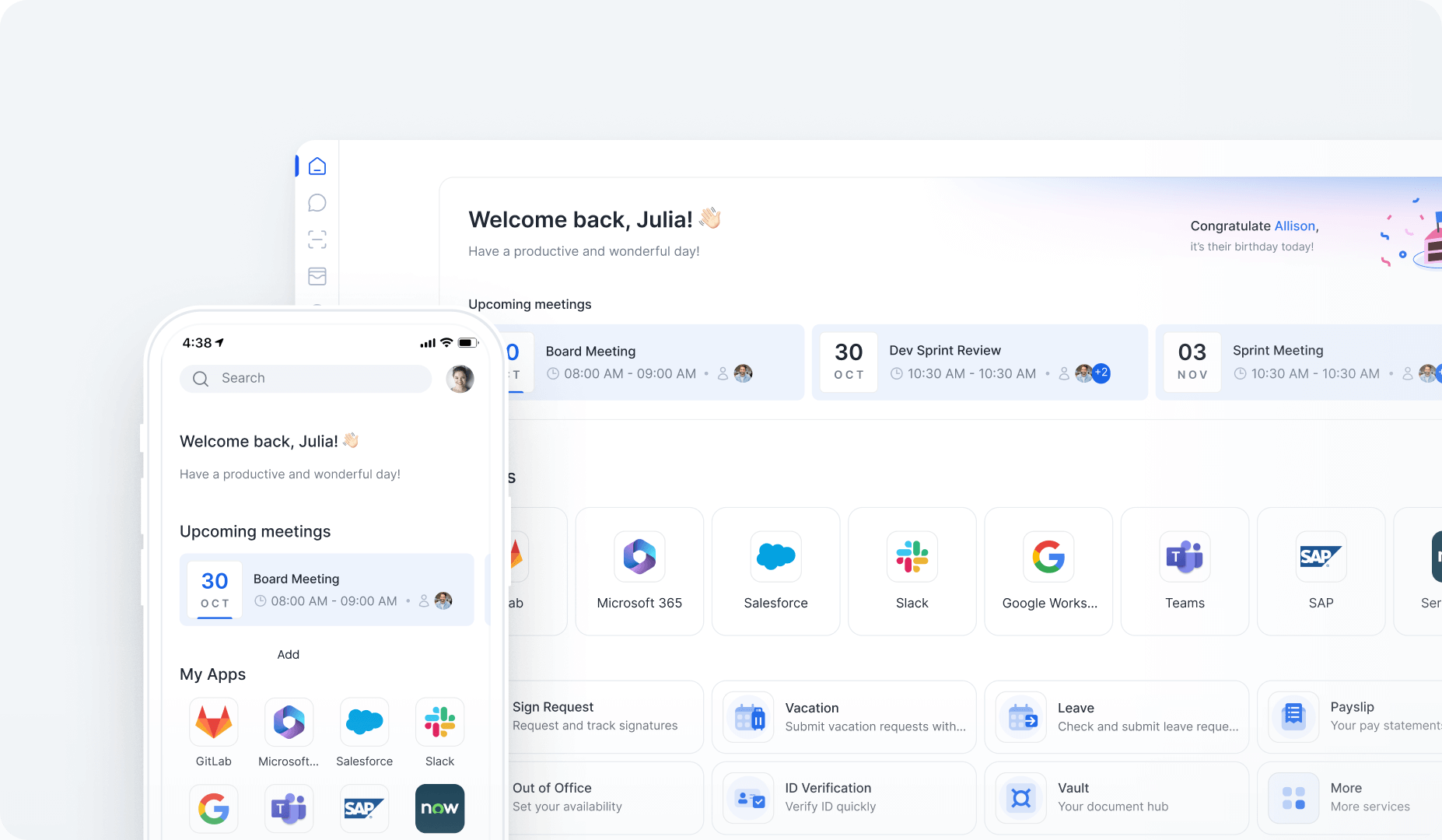Open the Slack app tile
The width and height of the screenshot is (1442, 840).
point(912,570)
